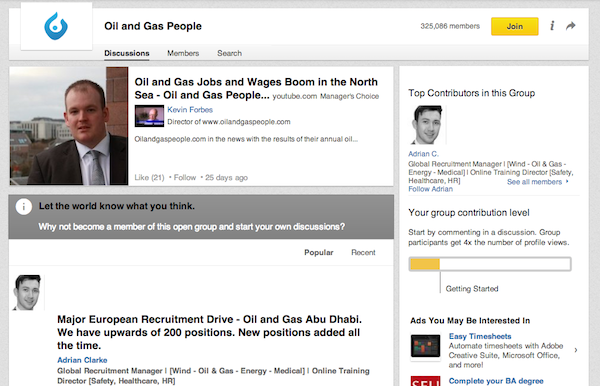Click the group contribution level progress bar

tap(490, 264)
